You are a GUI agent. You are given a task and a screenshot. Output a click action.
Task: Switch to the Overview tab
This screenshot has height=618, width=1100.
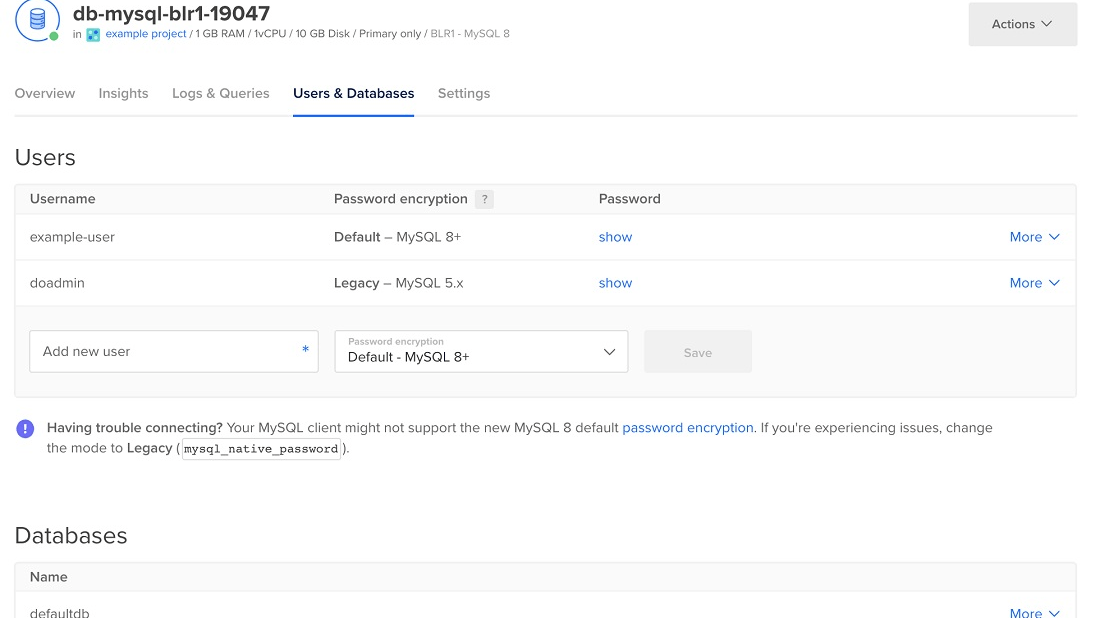tap(45, 93)
